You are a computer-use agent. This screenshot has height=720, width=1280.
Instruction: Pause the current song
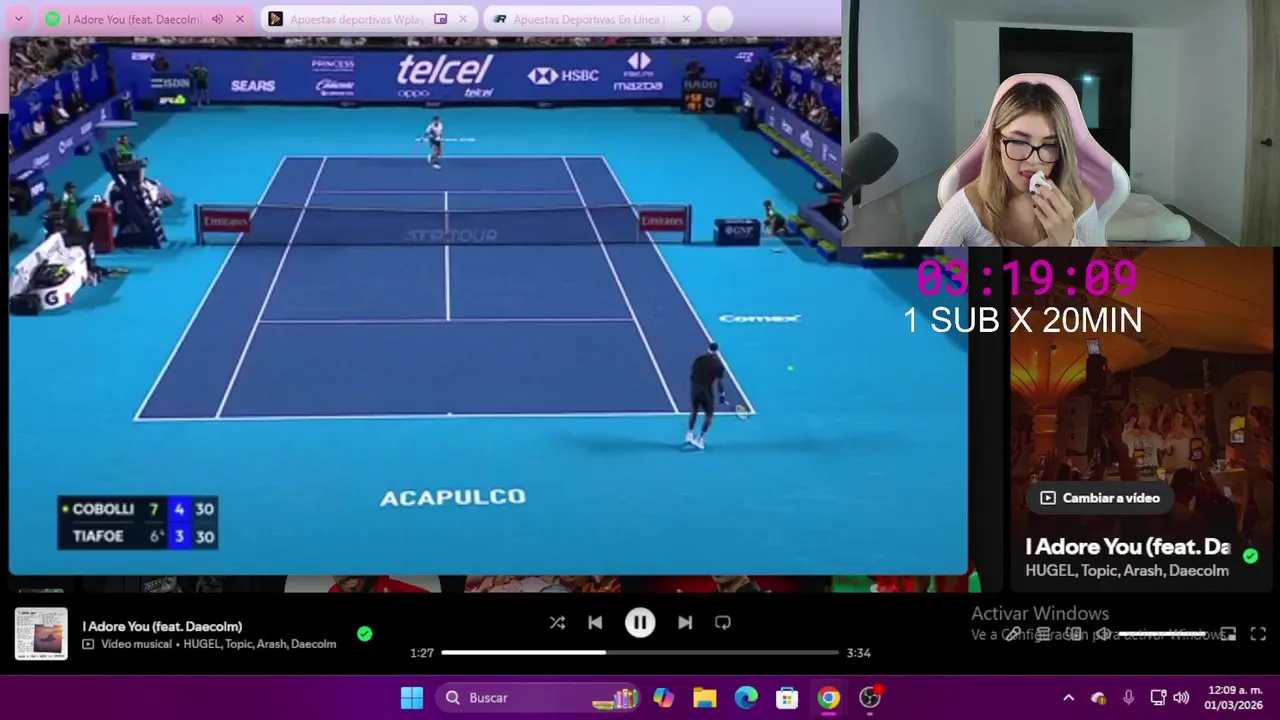(640, 622)
